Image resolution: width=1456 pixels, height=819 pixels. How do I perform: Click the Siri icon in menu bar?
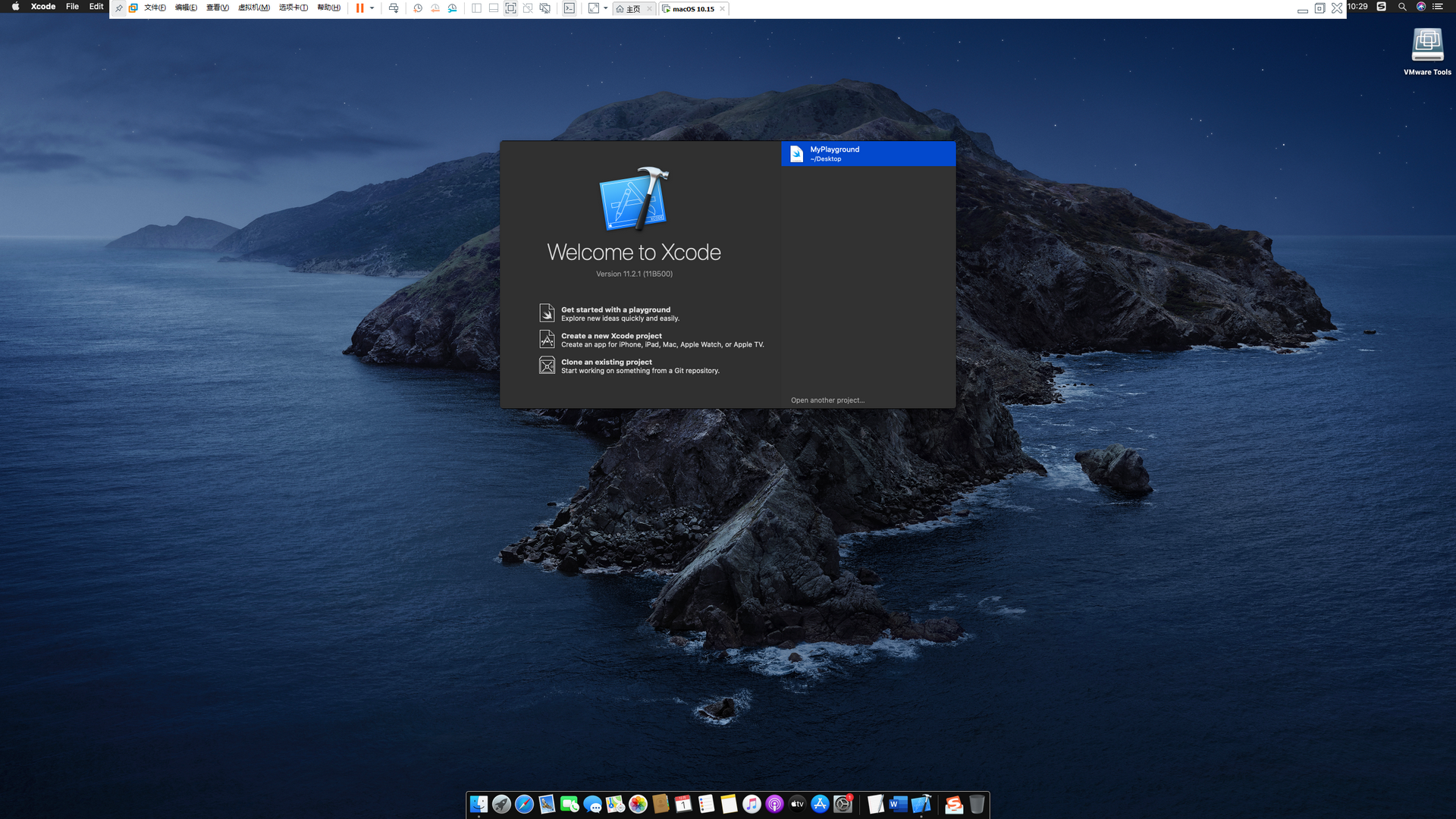coord(1421,7)
